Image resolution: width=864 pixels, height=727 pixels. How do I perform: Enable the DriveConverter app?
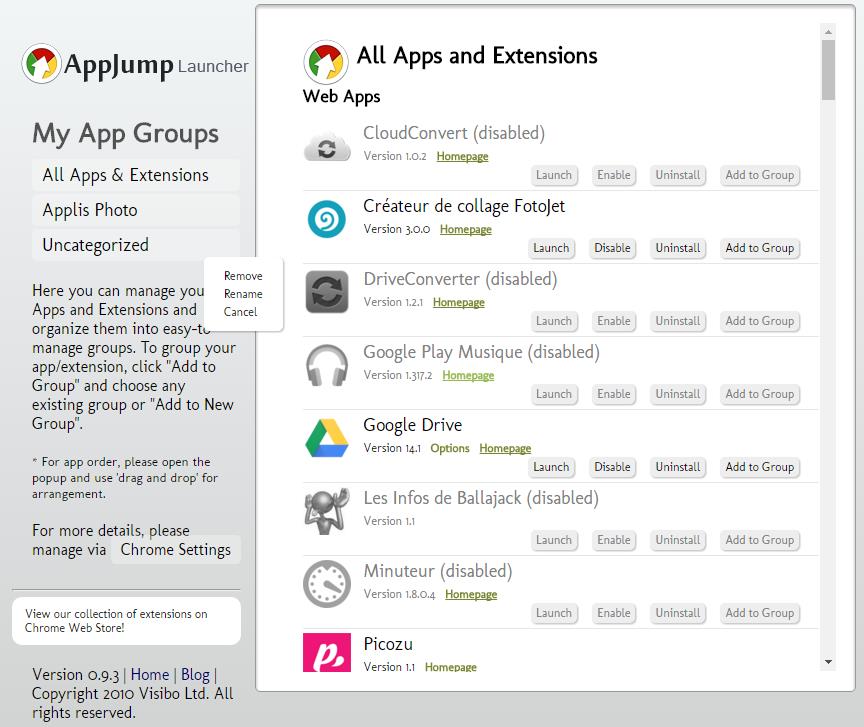[614, 321]
